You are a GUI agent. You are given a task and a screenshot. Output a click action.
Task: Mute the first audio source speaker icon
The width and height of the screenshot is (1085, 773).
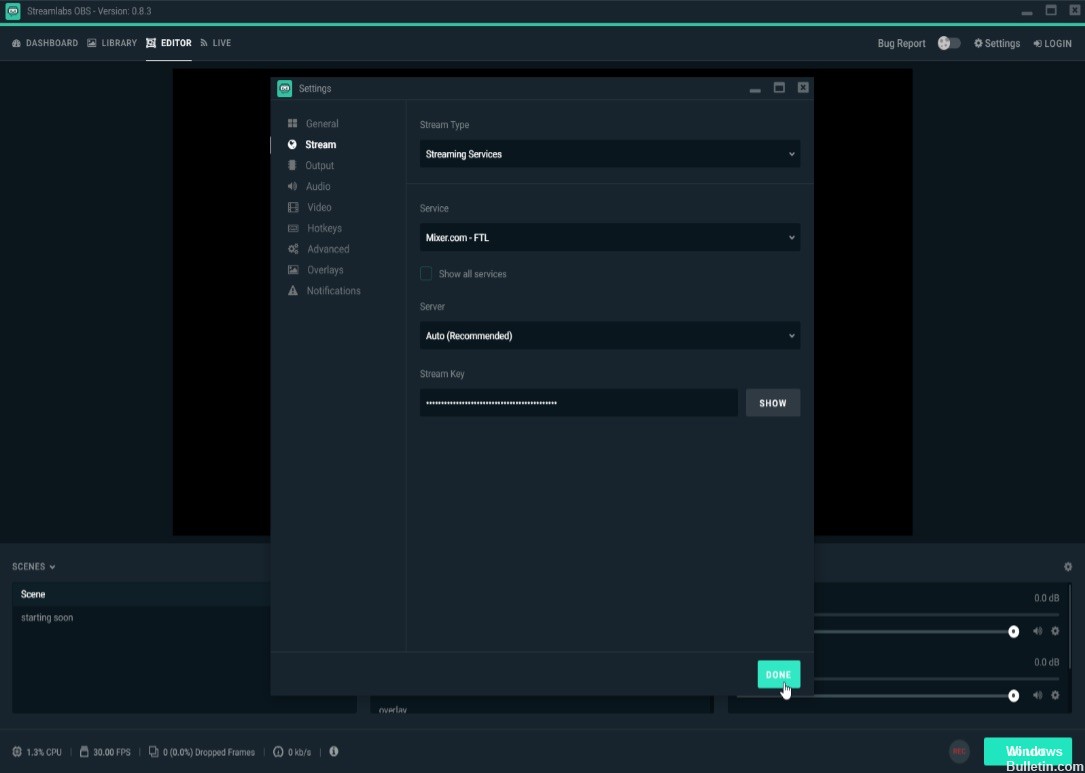click(x=1037, y=631)
